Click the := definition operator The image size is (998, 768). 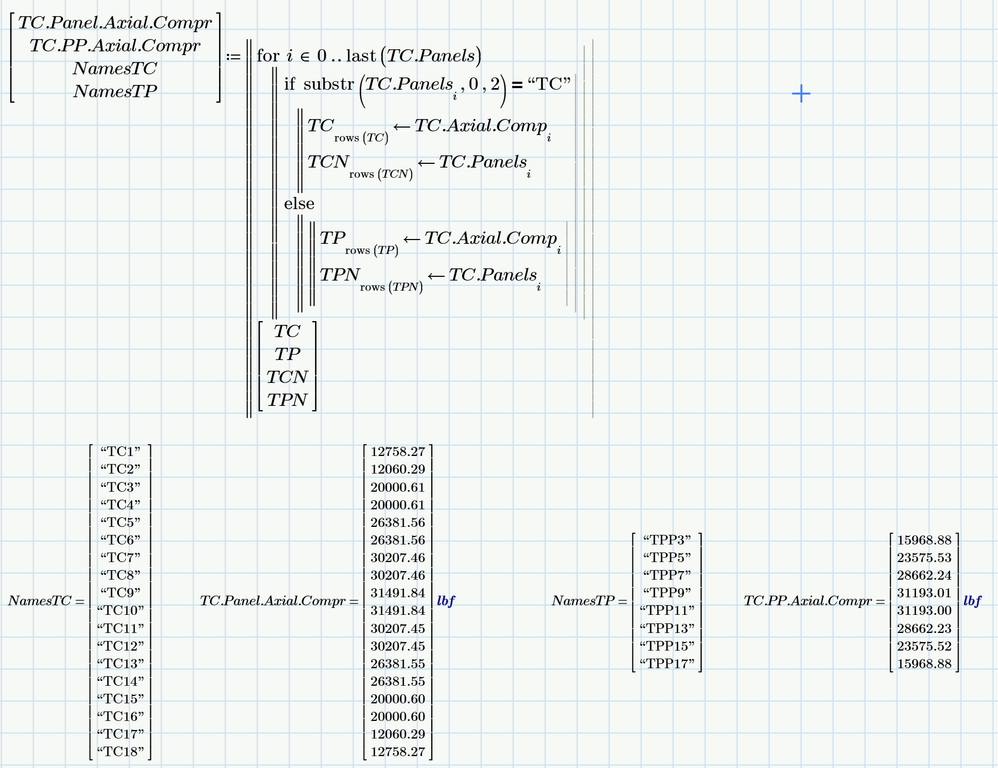pyautogui.click(x=234, y=57)
